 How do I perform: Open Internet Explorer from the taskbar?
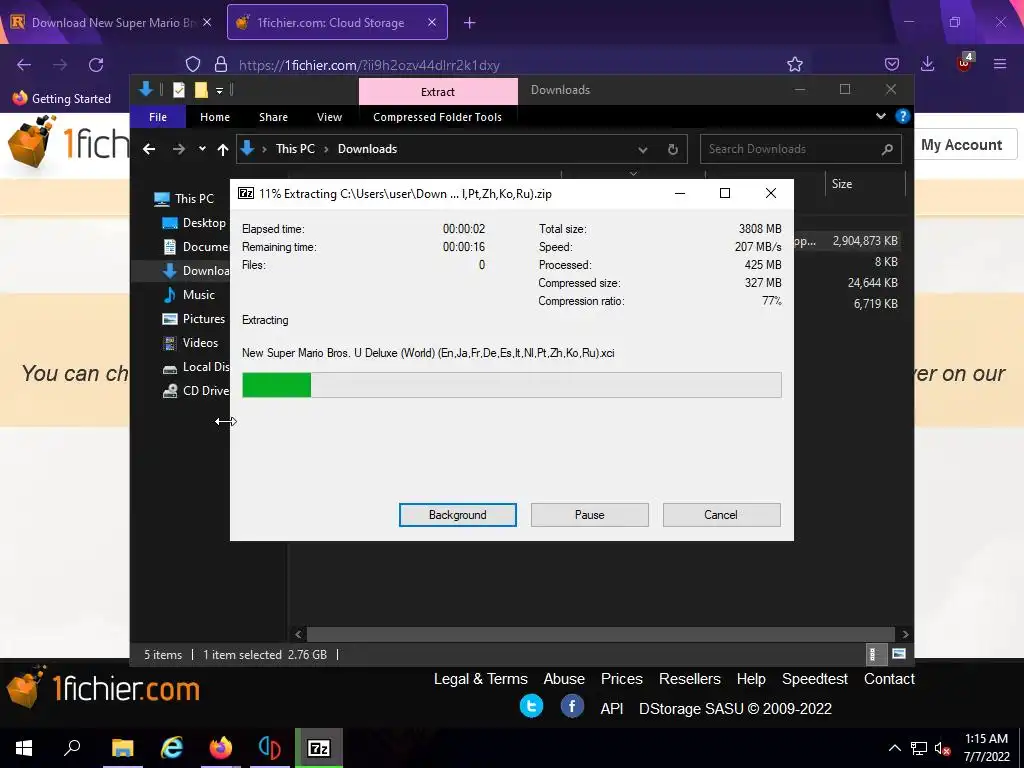(x=172, y=748)
